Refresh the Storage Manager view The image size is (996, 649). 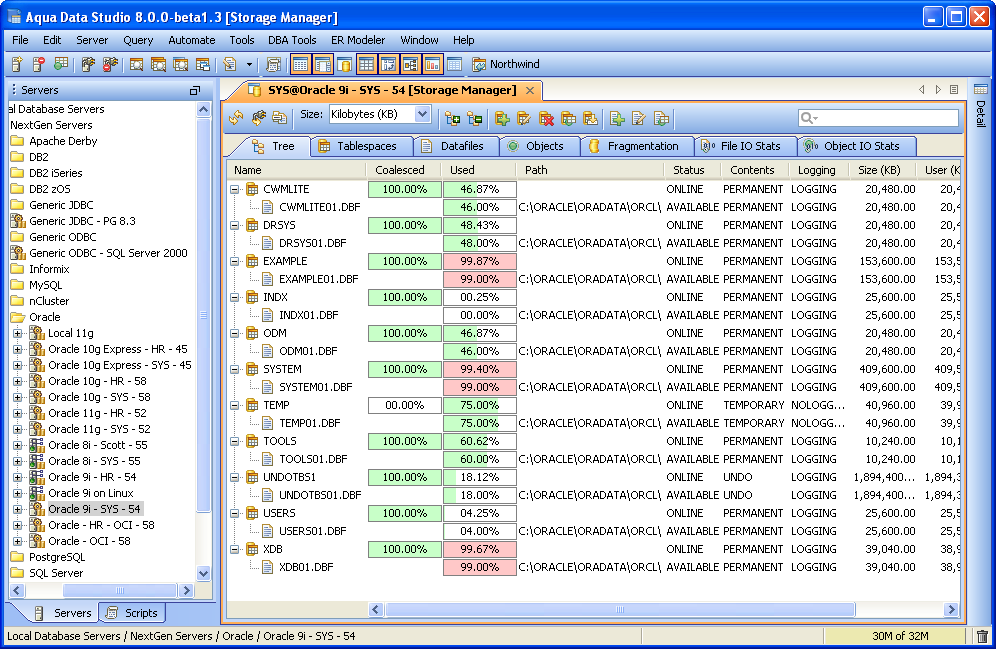(236, 117)
